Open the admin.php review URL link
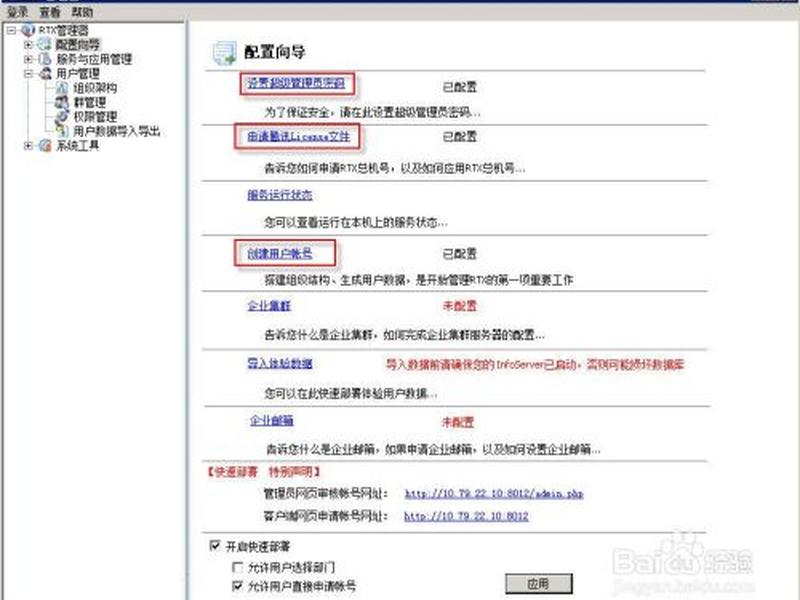 tap(494, 493)
